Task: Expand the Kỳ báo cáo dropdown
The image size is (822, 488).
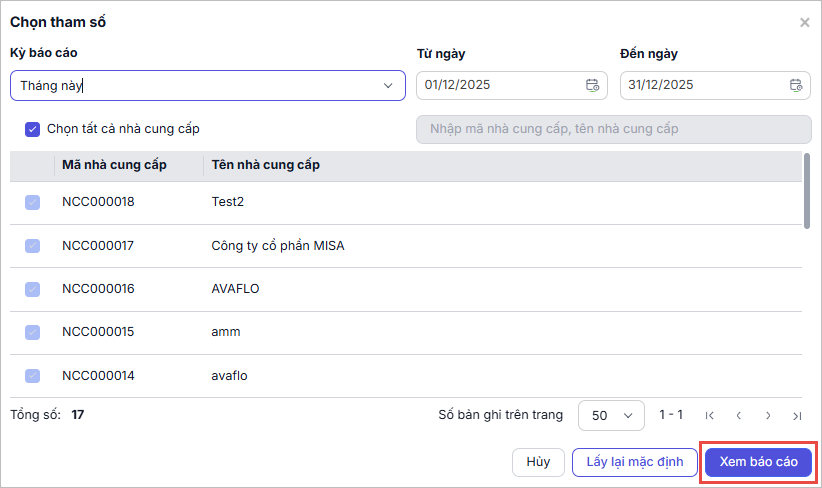Action: point(388,85)
